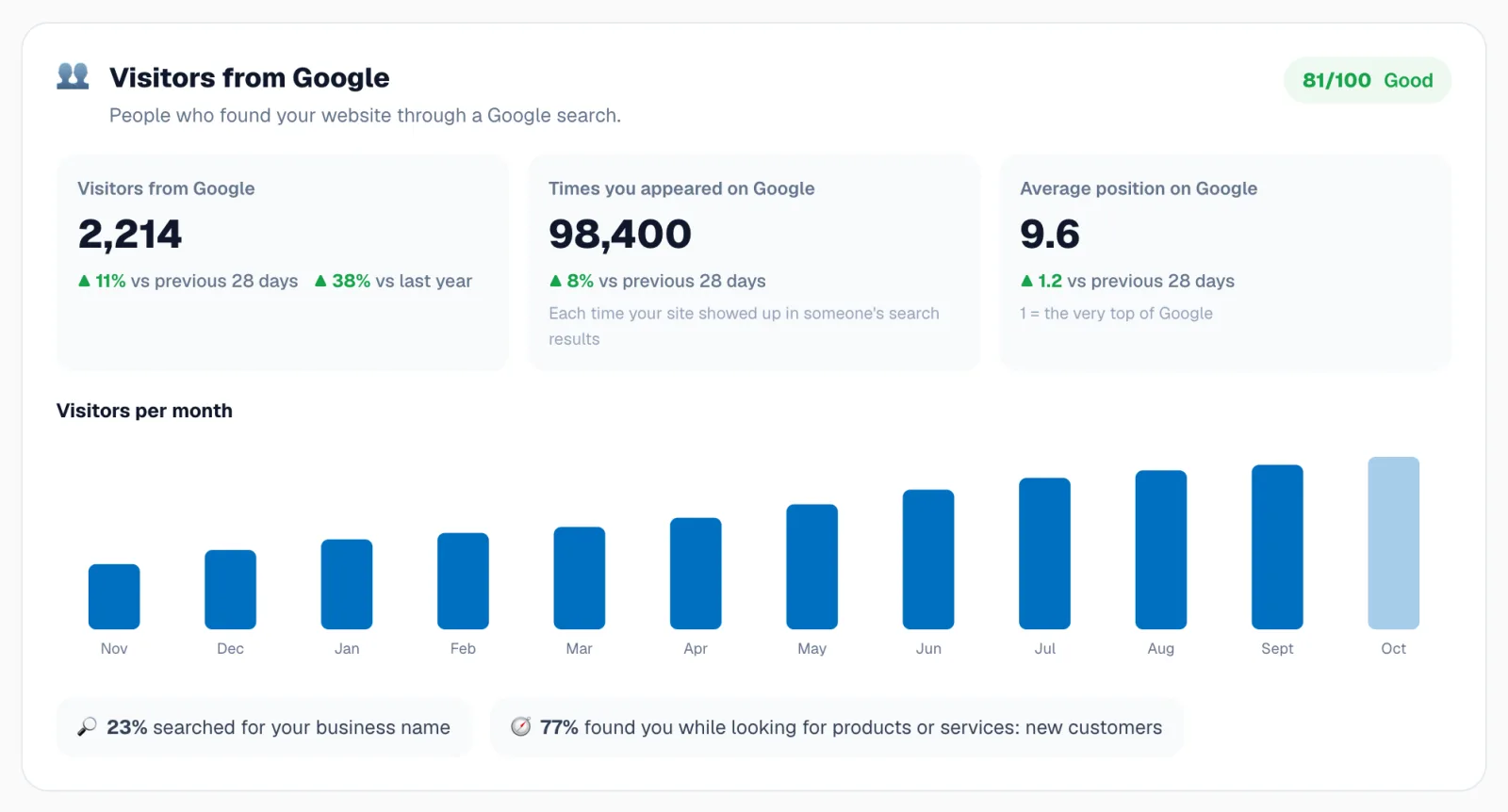Viewport: 1508px width, 812px height.
Task: Click the magnifying glass icon by 23%
Action: coord(87,726)
